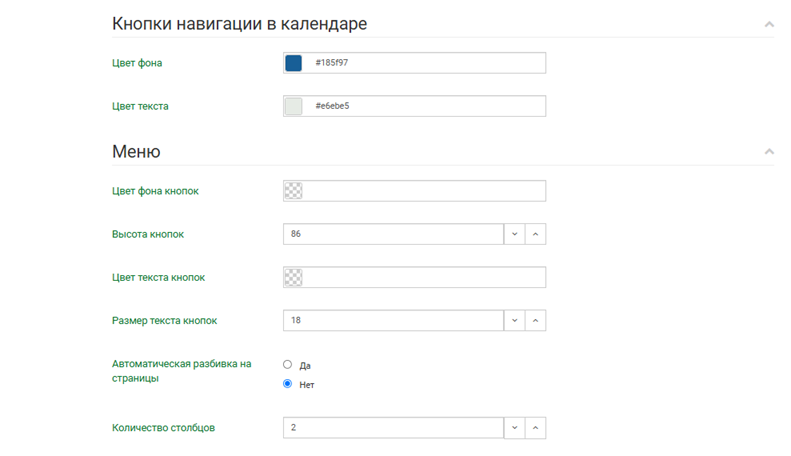
Task: Increase Высота кнопок value with up arrow
Action: pyautogui.click(x=535, y=234)
